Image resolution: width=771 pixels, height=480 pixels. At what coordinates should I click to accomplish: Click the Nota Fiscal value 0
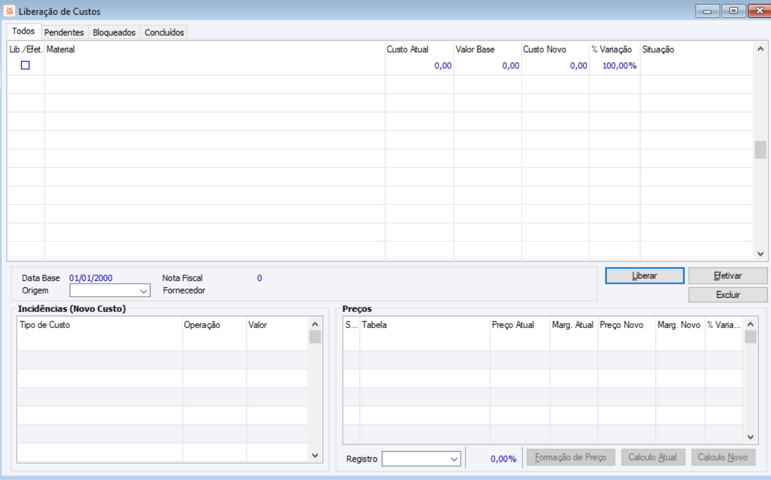point(260,278)
